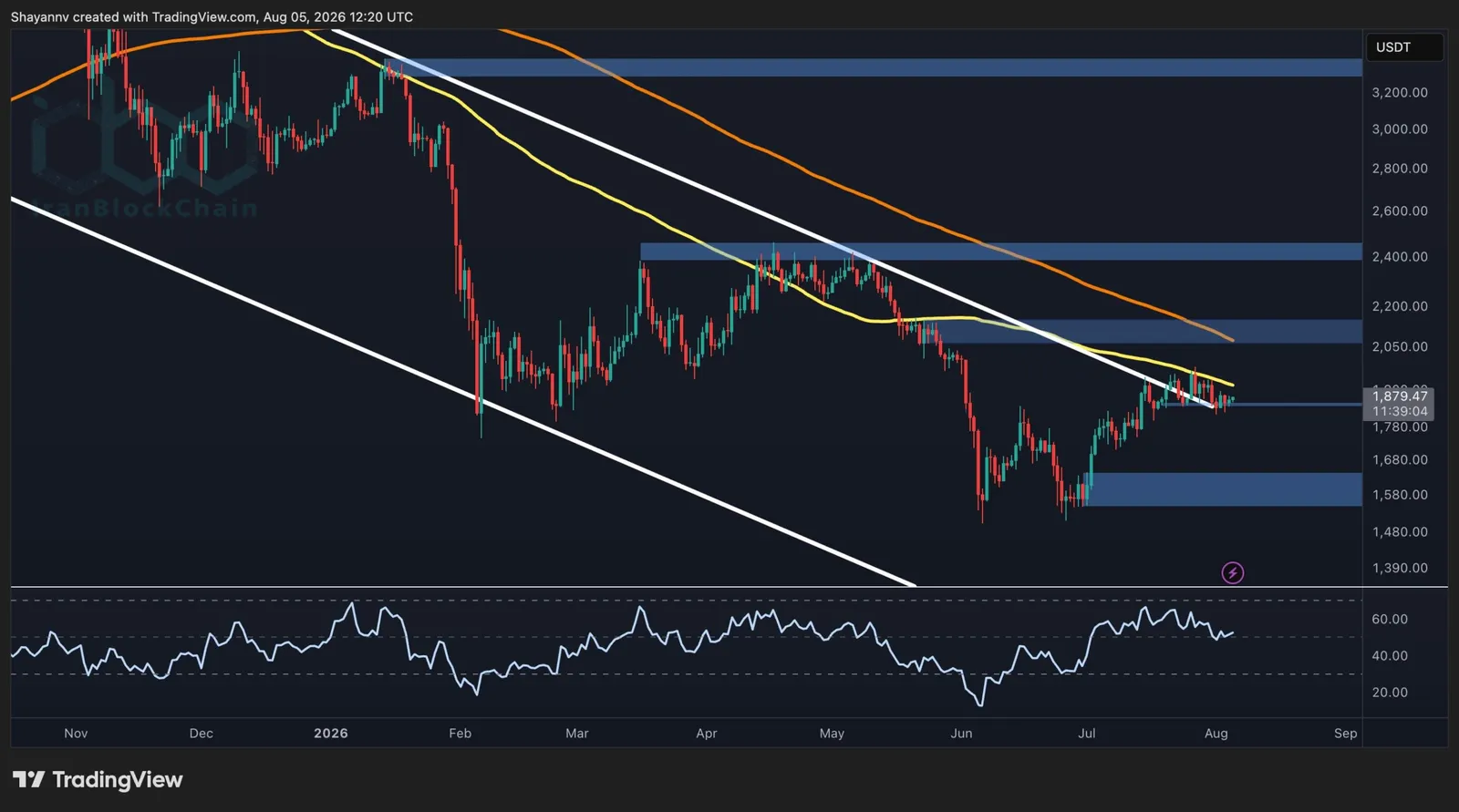Screen dimensions: 1459x812
Task: Select the 2,050.00 price scale value
Action: click(1400, 346)
